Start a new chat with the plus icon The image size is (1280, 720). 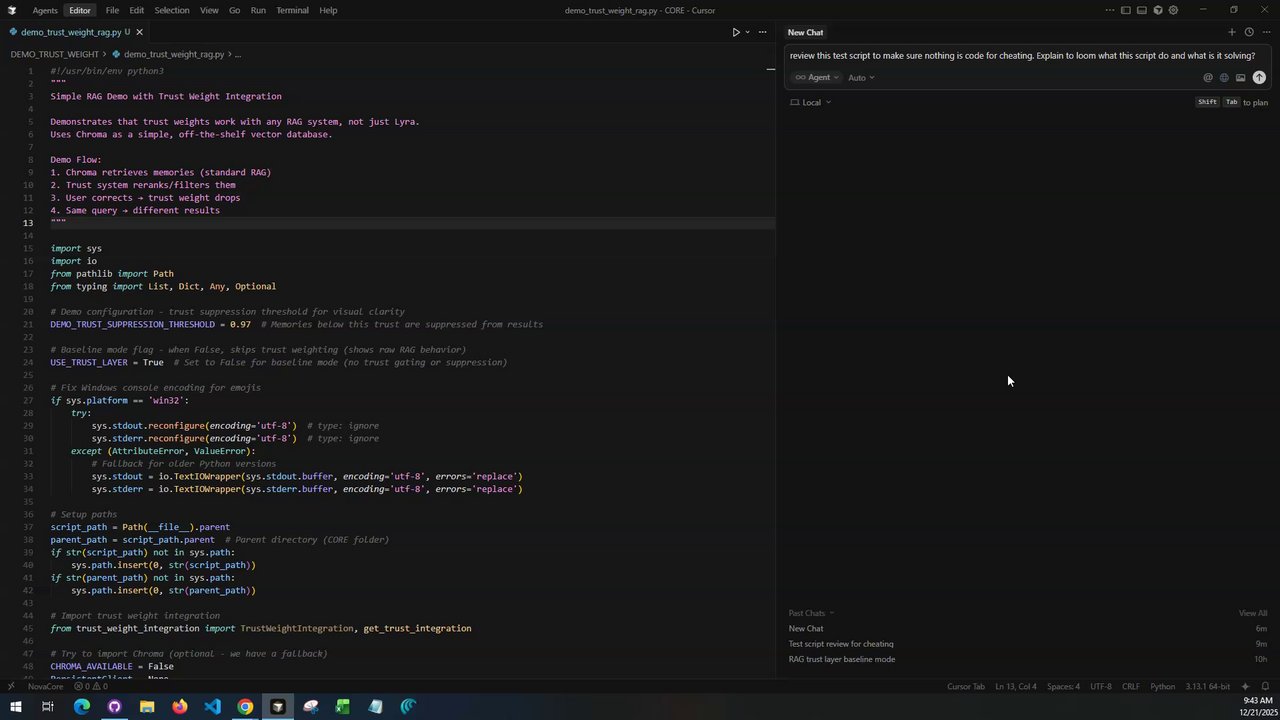point(1232,32)
